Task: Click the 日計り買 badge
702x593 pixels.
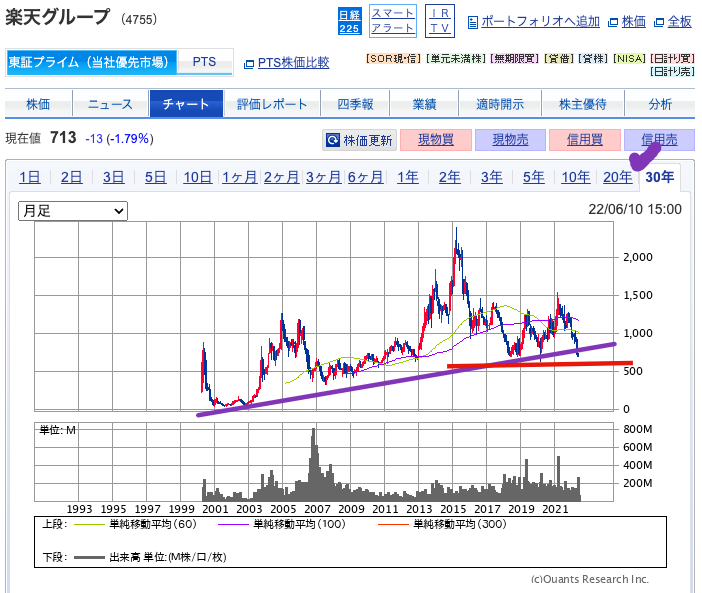Action: click(x=672, y=59)
